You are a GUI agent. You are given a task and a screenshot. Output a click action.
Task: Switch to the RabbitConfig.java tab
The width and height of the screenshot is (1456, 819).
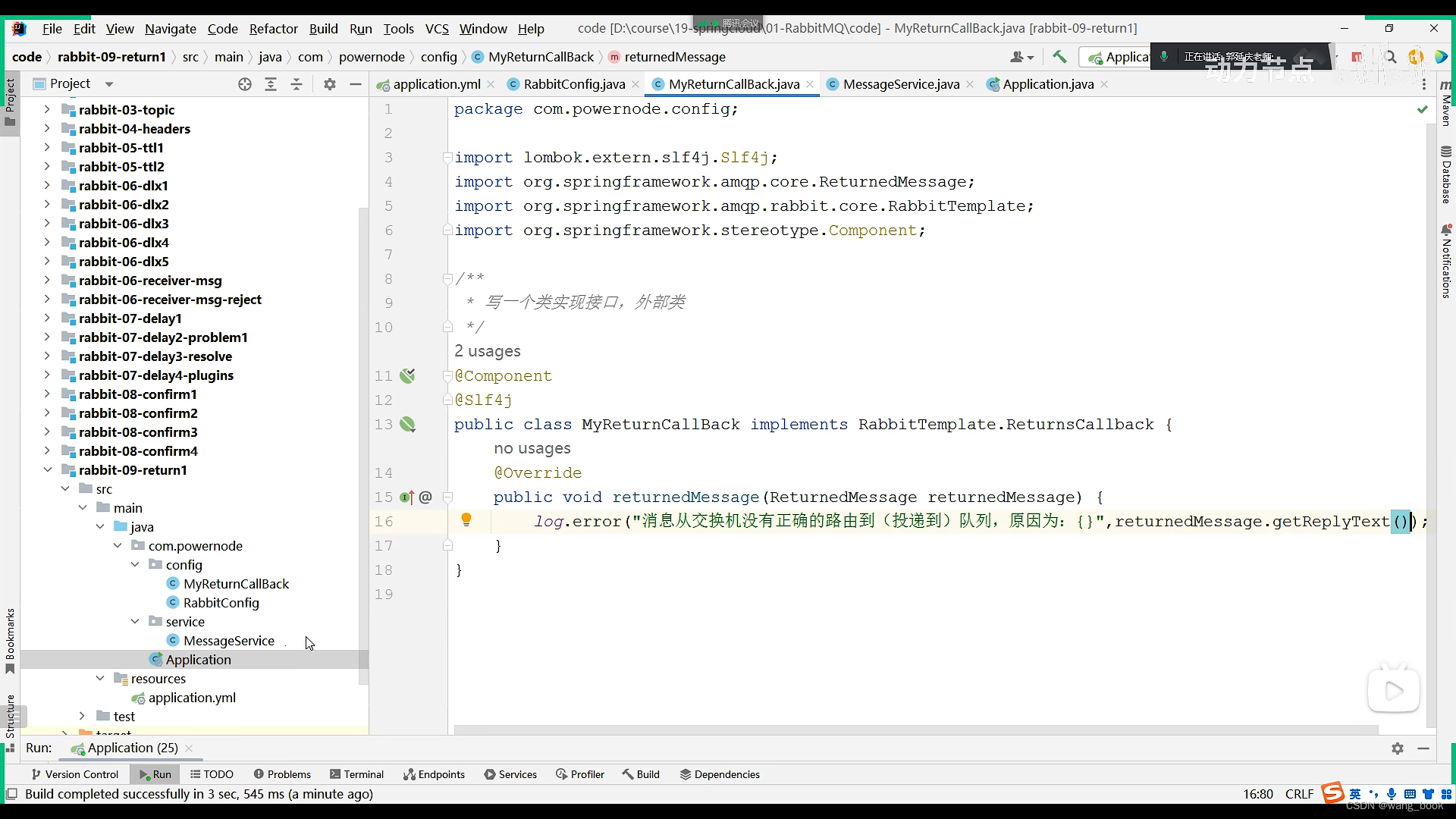click(573, 84)
